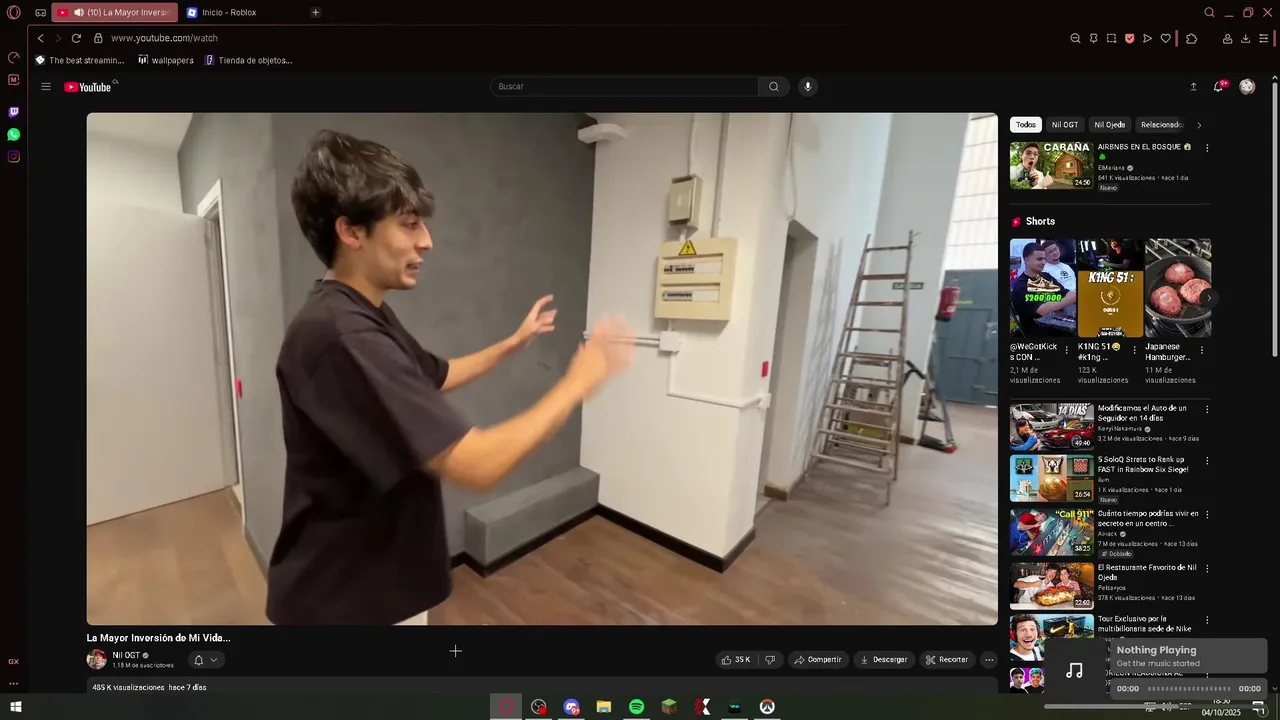
Task: Open WhatsApp in the Opera sidebar
Action: pos(14,134)
